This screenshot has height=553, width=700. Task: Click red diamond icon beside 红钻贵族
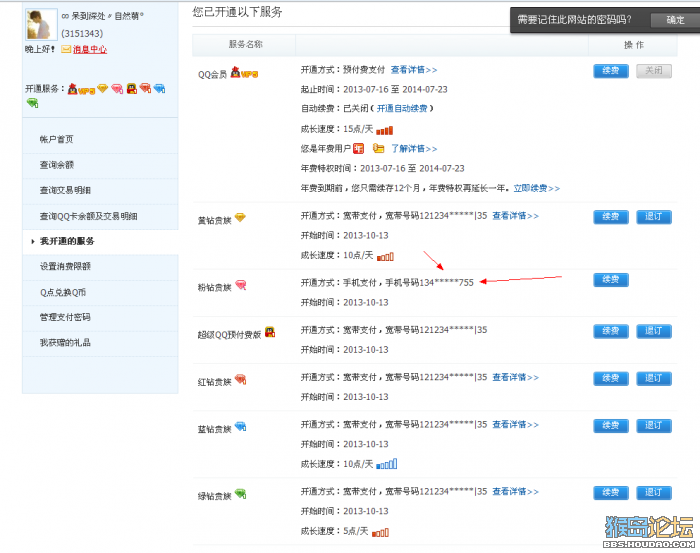tap(241, 379)
